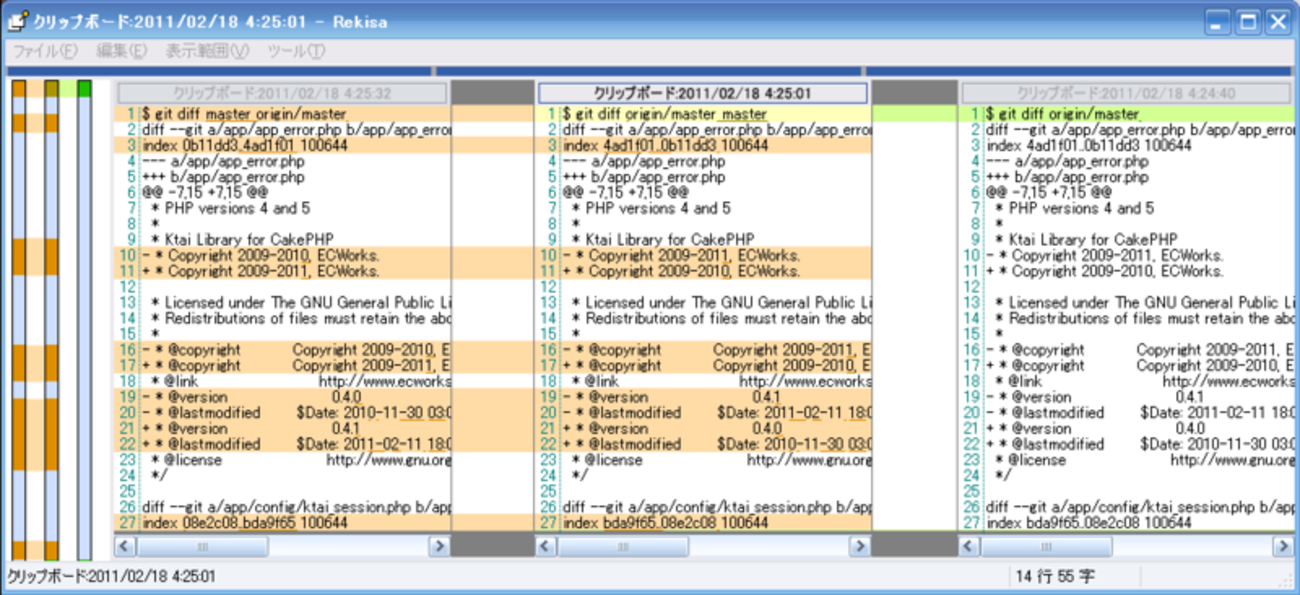
Task: Click "$ git diff origin/master master" in middle pane
Action: 665,114
